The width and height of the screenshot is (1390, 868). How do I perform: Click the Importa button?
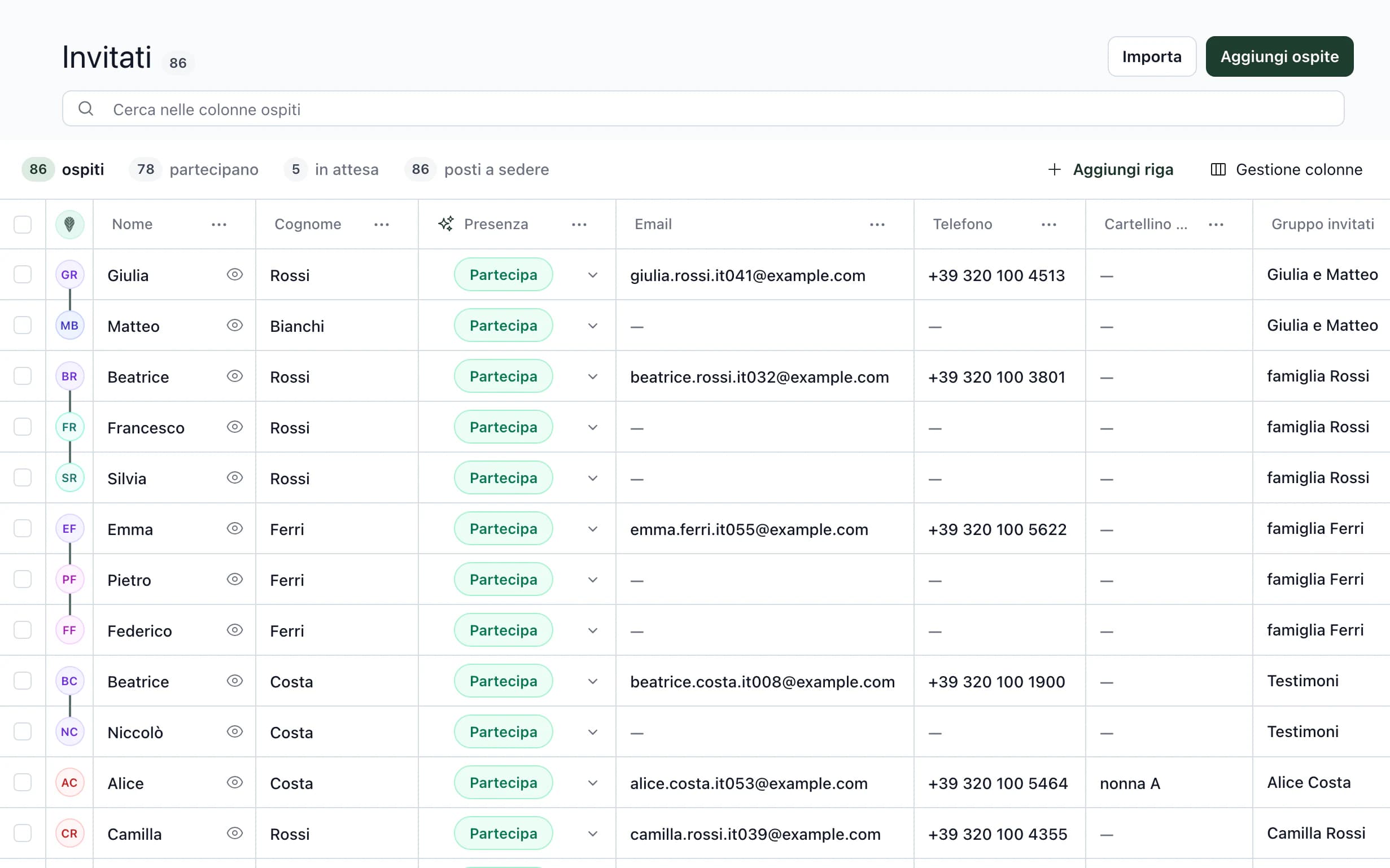pos(1151,56)
